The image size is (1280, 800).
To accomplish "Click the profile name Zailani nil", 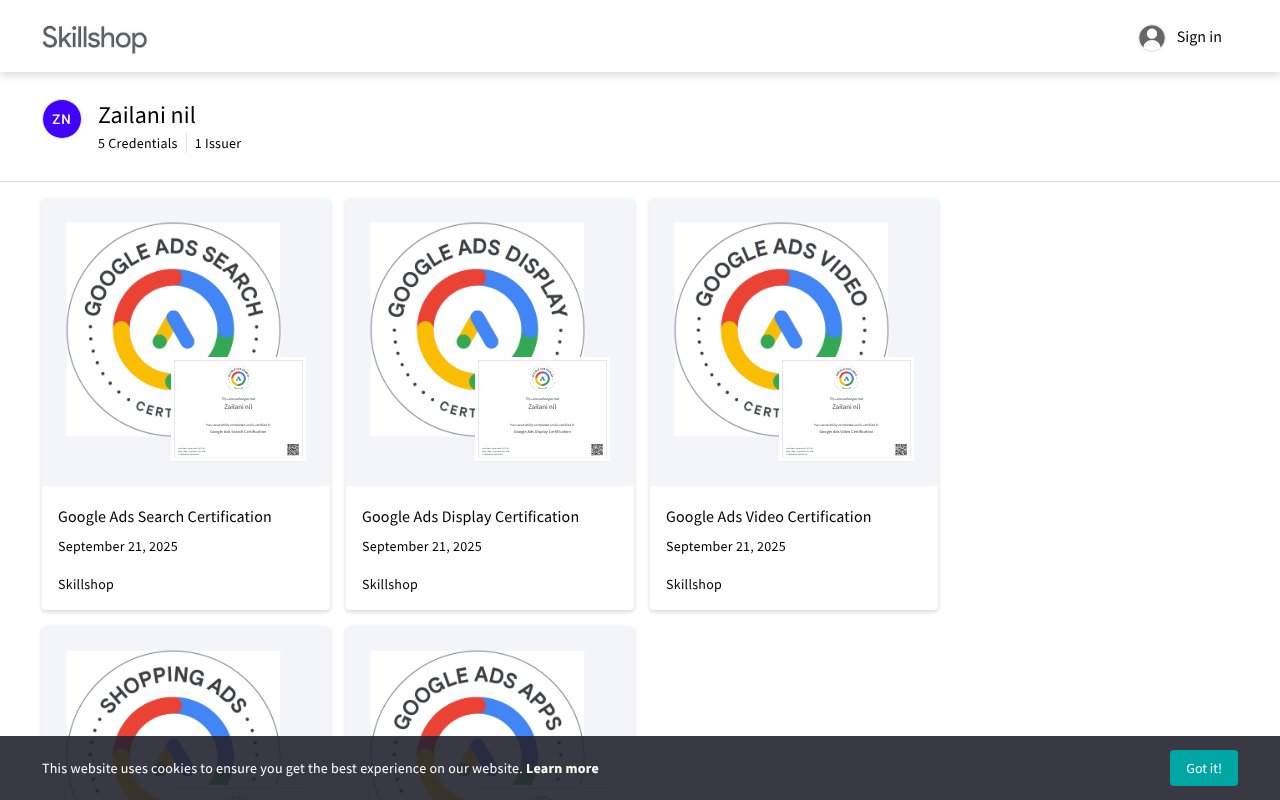I will [147, 115].
